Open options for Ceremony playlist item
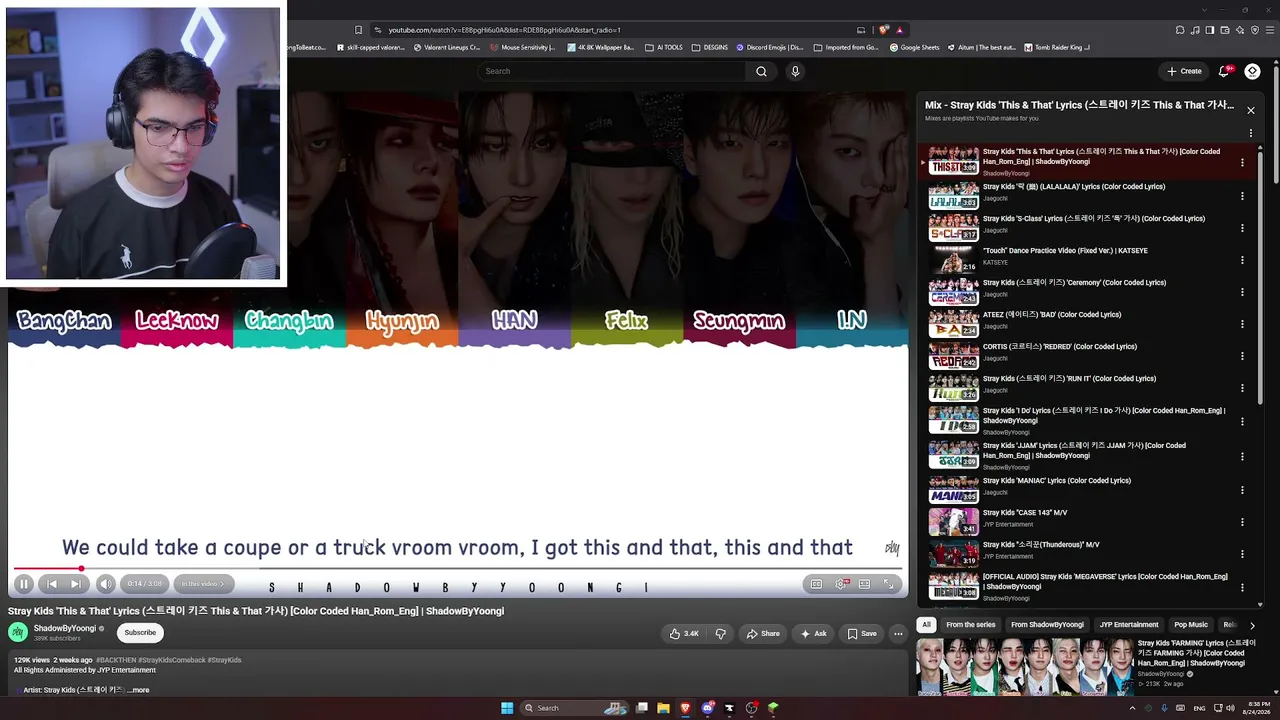Viewport: 1280px width, 720px height. coord(1242,292)
